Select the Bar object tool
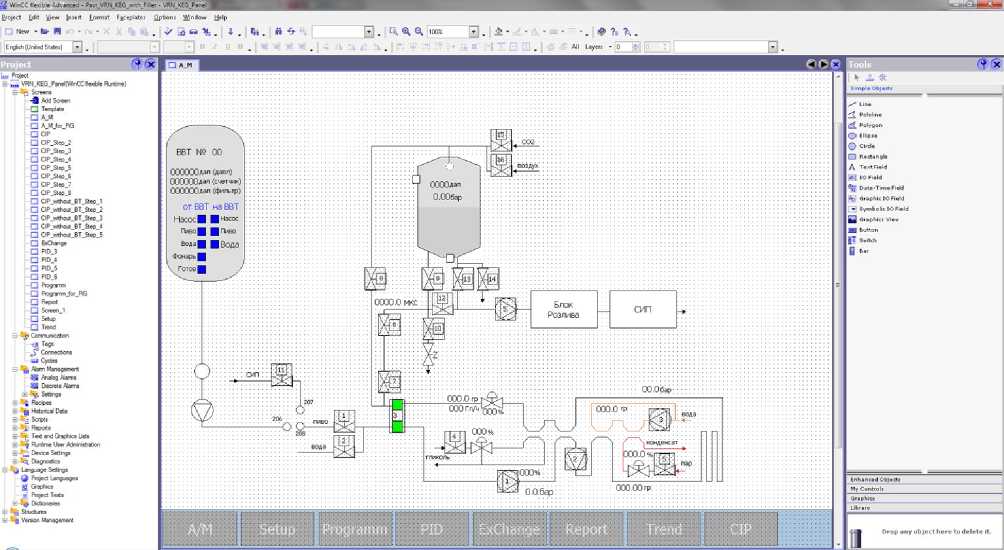This screenshot has height=550, width=1004. 863,251
